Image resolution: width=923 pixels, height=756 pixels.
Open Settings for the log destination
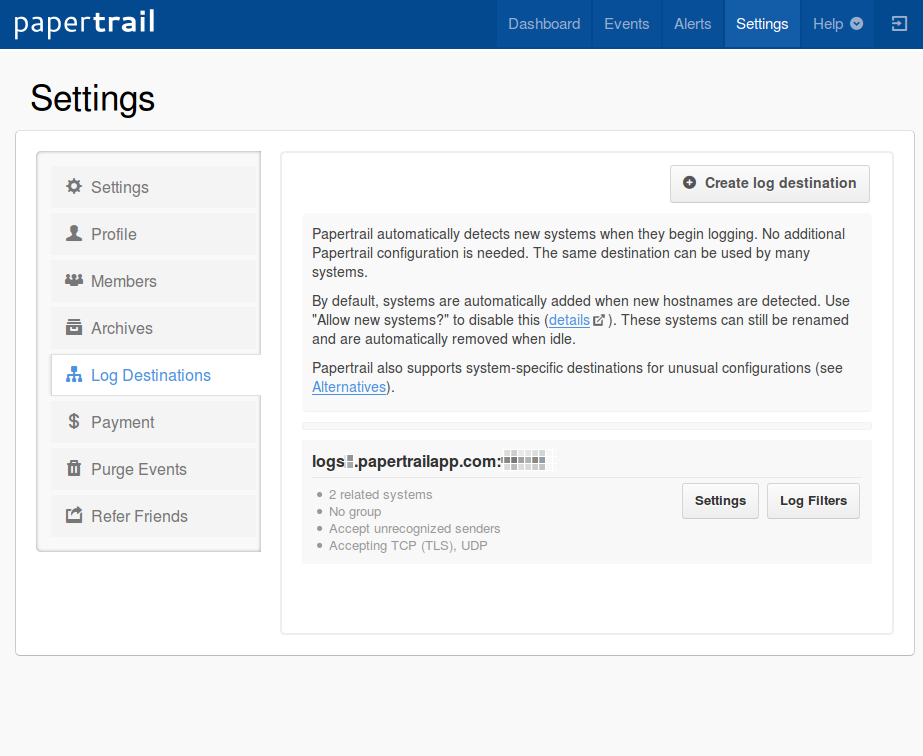click(x=720, y=501)
